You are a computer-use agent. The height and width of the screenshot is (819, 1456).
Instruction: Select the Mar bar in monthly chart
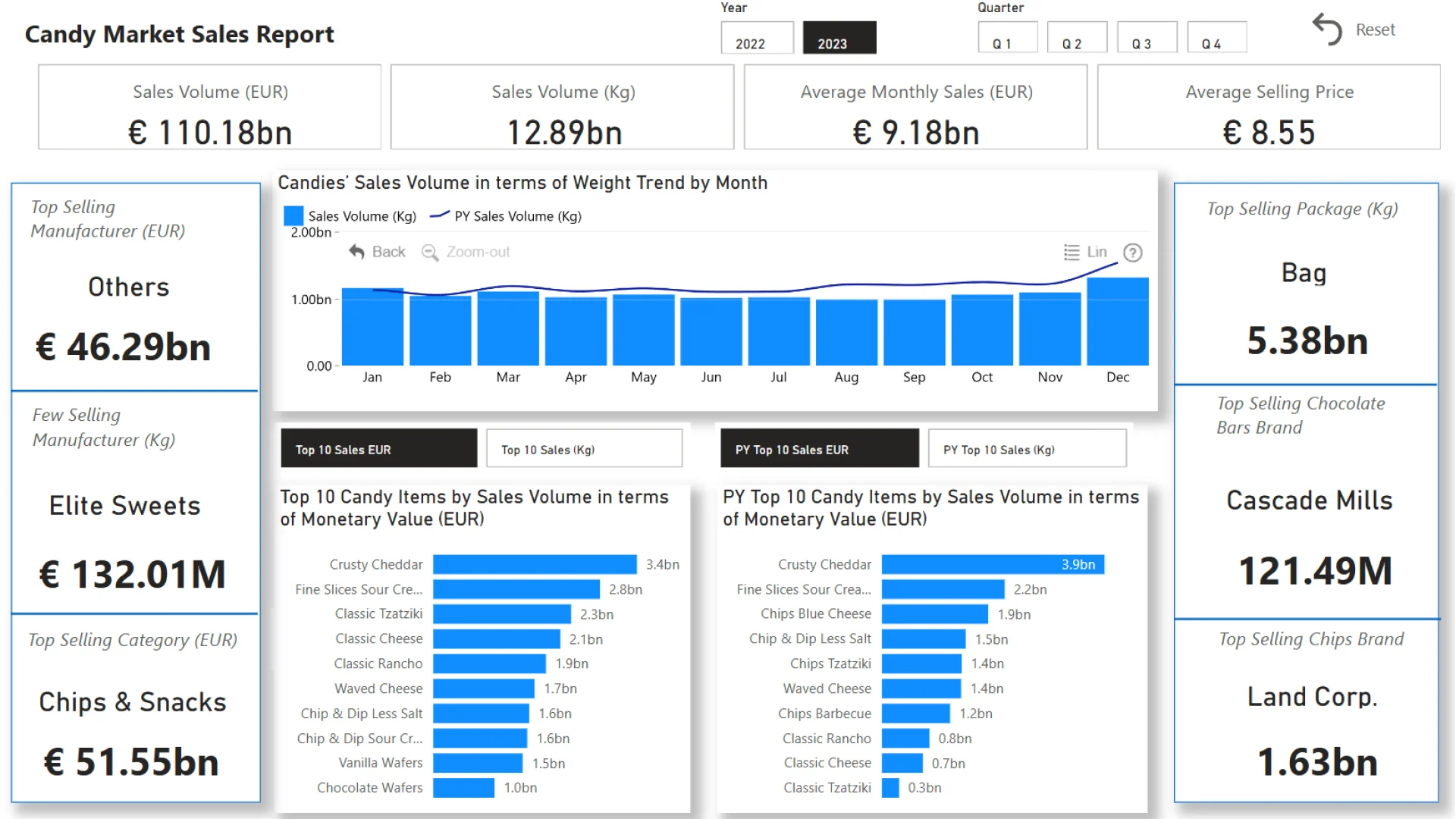[508, 328]
